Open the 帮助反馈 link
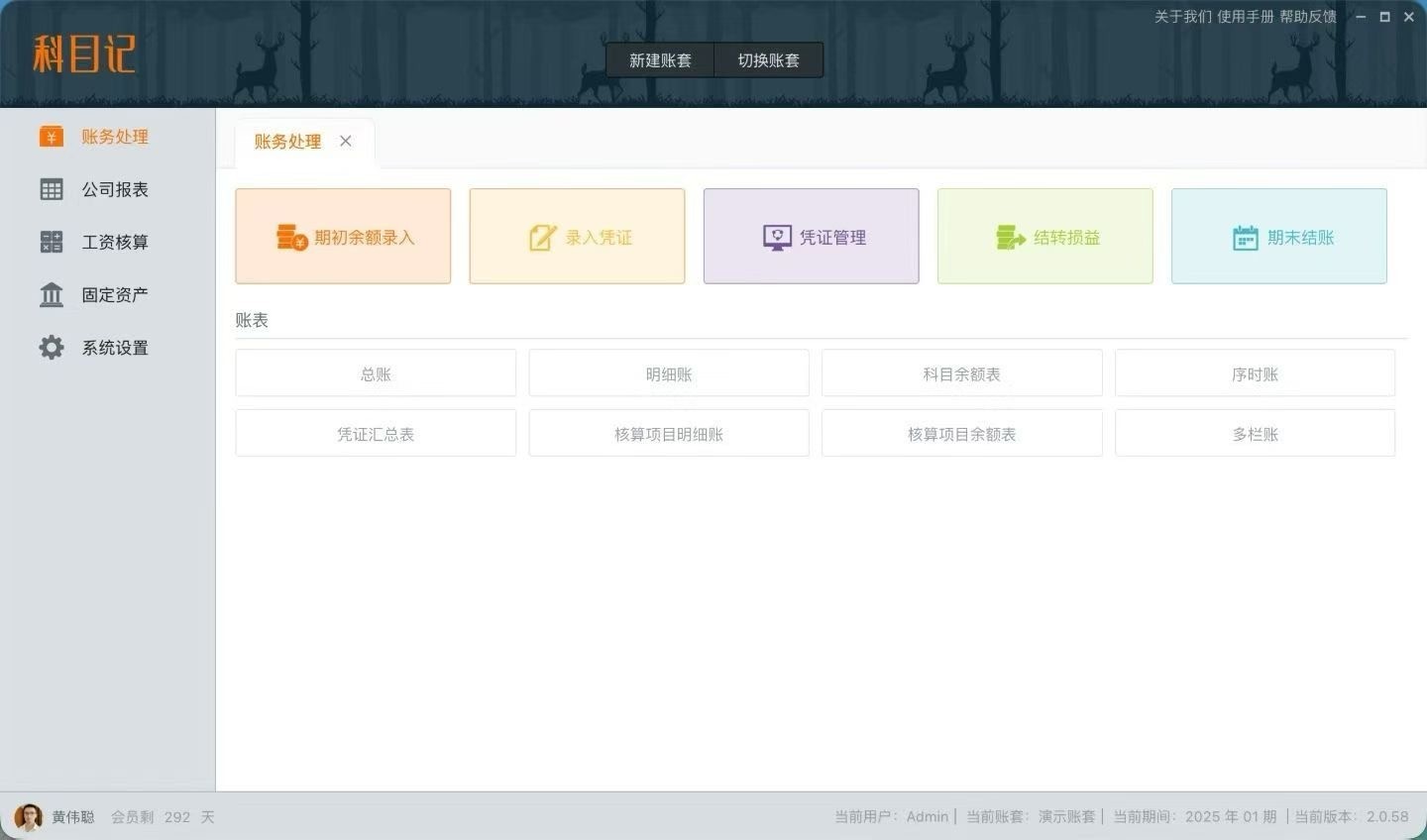This screenshot has width=1427, height=840. coord(1307,17)
